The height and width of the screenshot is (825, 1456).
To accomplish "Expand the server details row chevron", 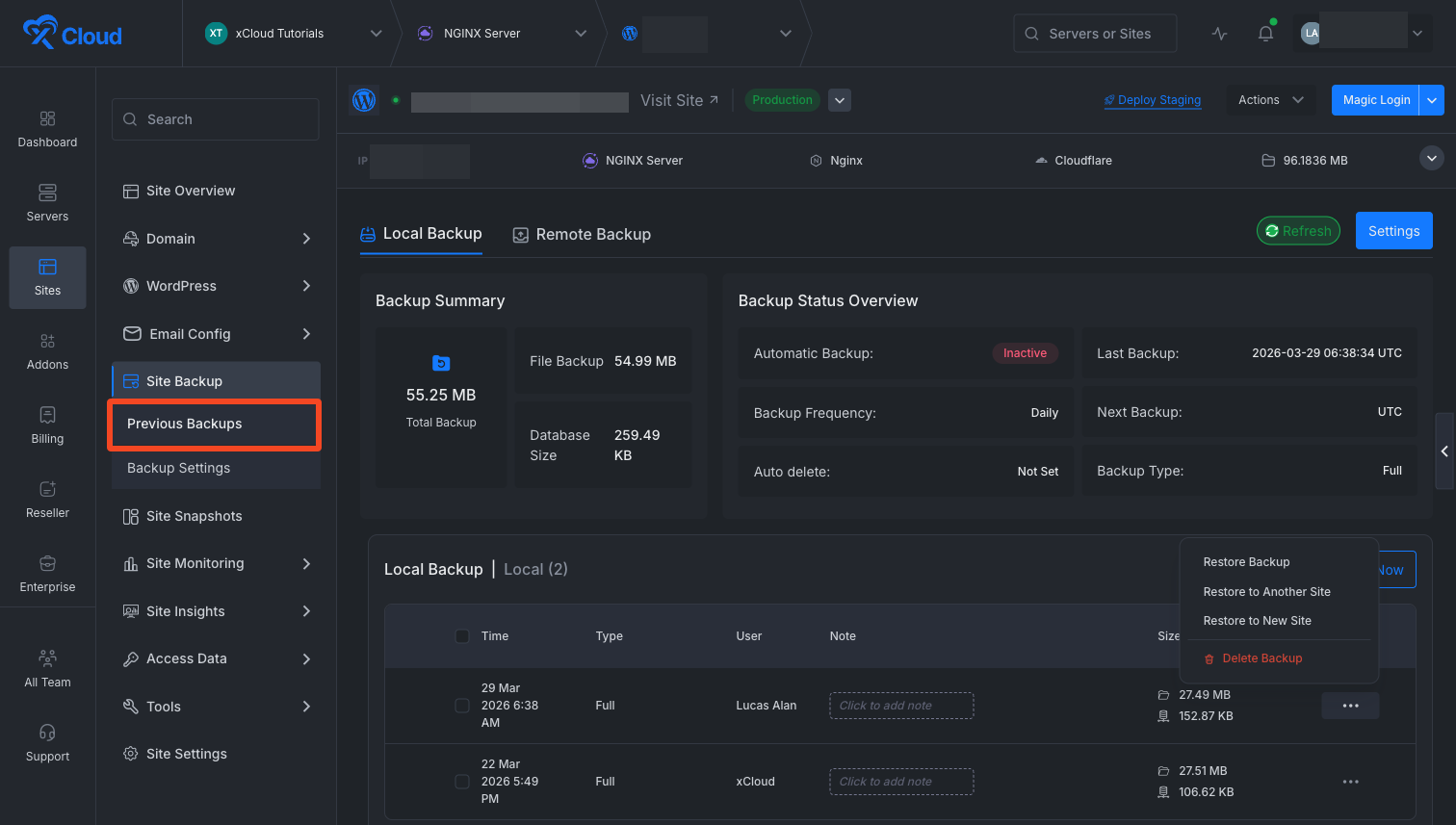I will pos(1432,158).
